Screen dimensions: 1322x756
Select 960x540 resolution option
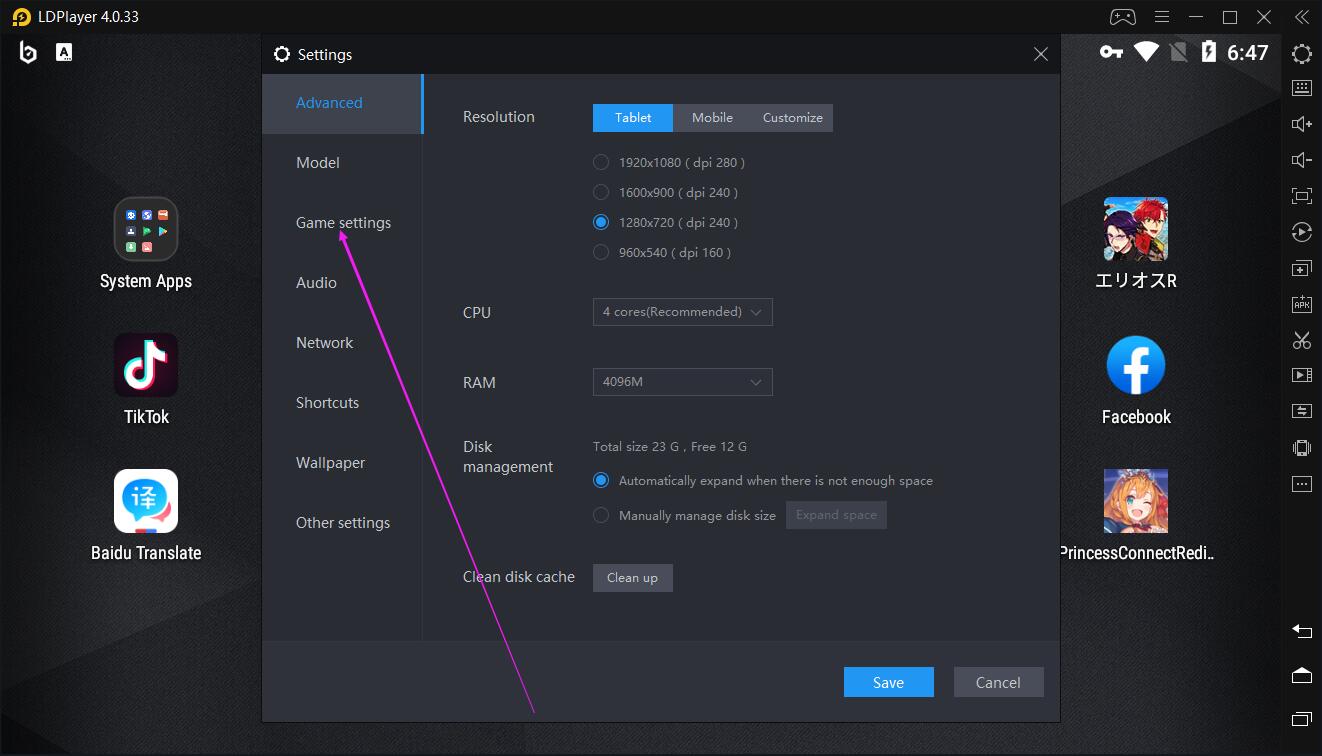[601, 252]
